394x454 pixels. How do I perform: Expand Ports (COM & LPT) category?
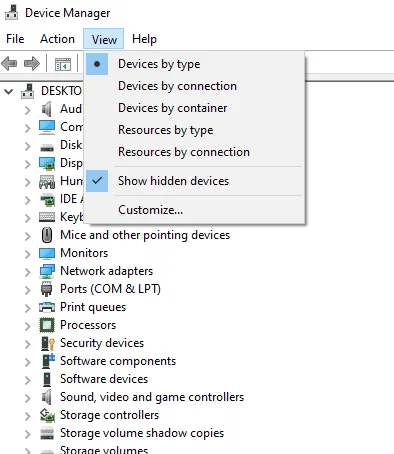tap(28, 290)
